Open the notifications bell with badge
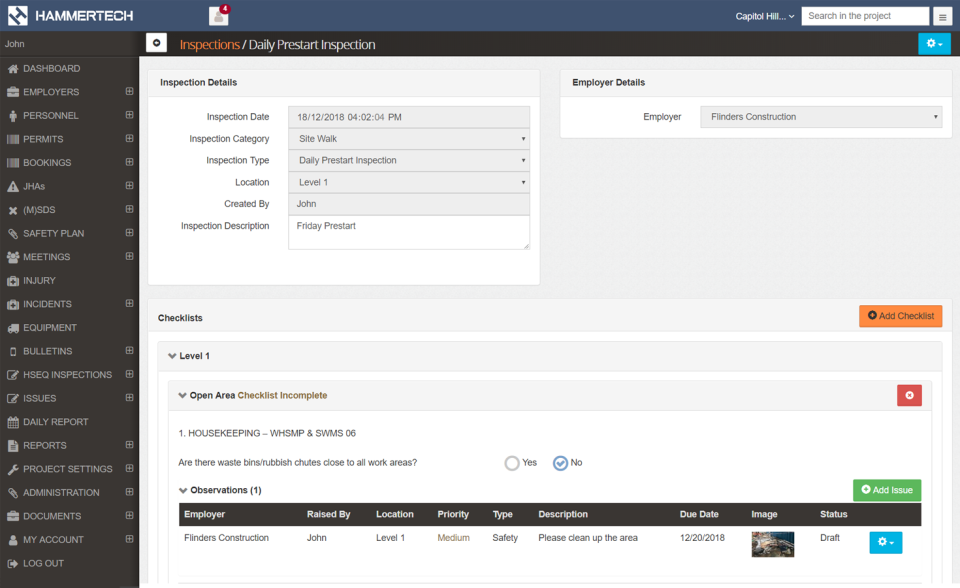 pos(219,15)
